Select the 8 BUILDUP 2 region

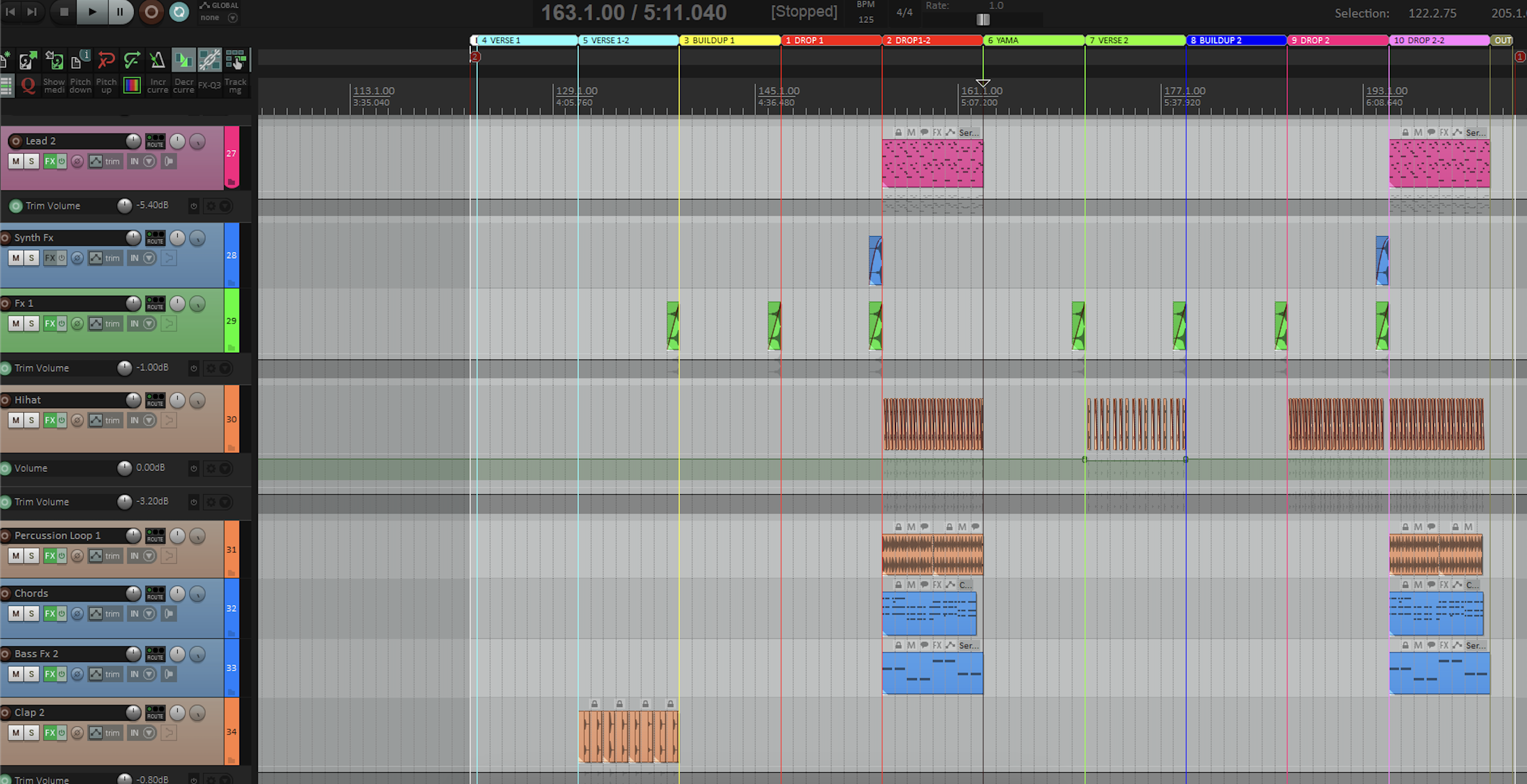[1236, 40]
